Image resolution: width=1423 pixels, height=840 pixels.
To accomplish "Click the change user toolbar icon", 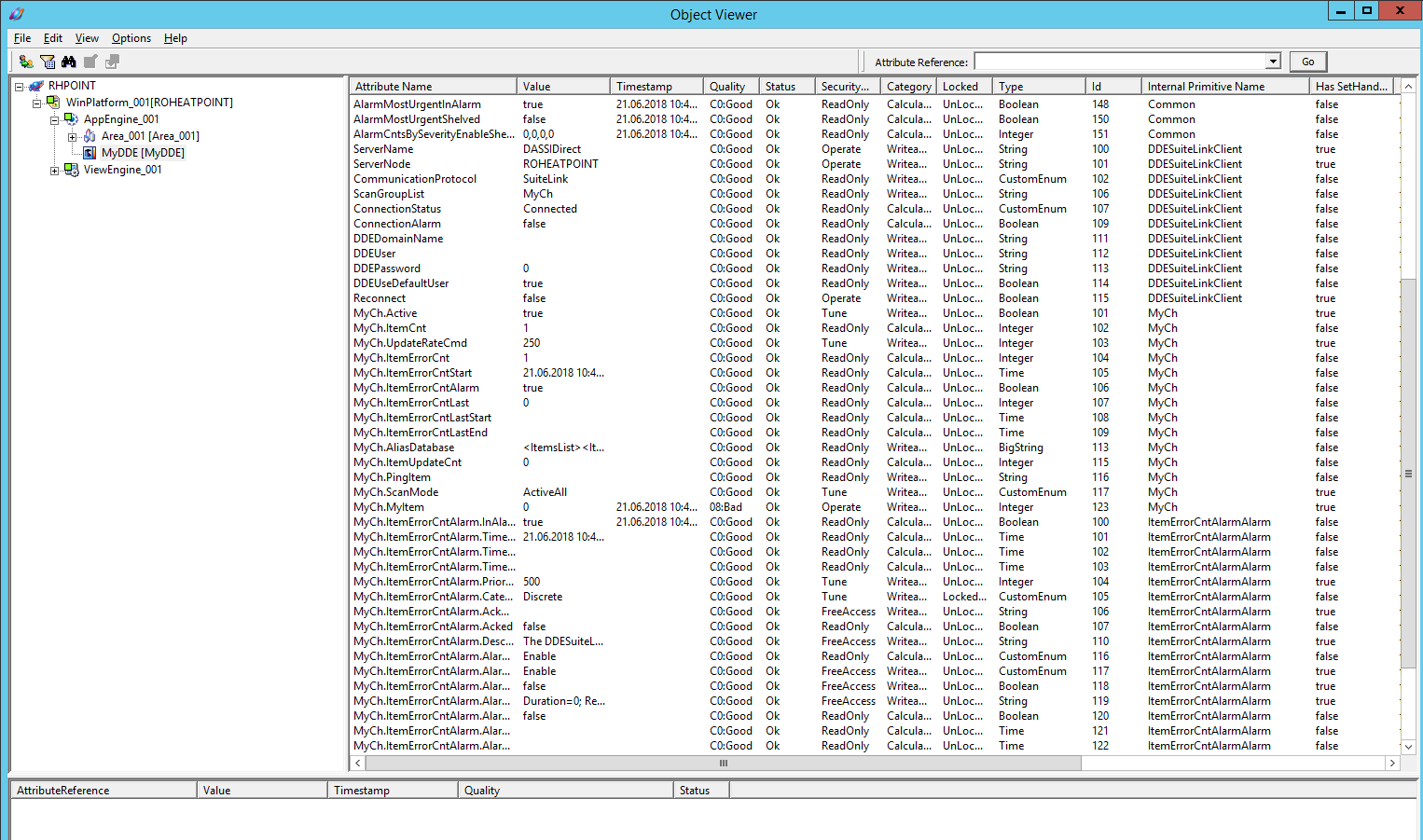I will [x=26, y=62].
